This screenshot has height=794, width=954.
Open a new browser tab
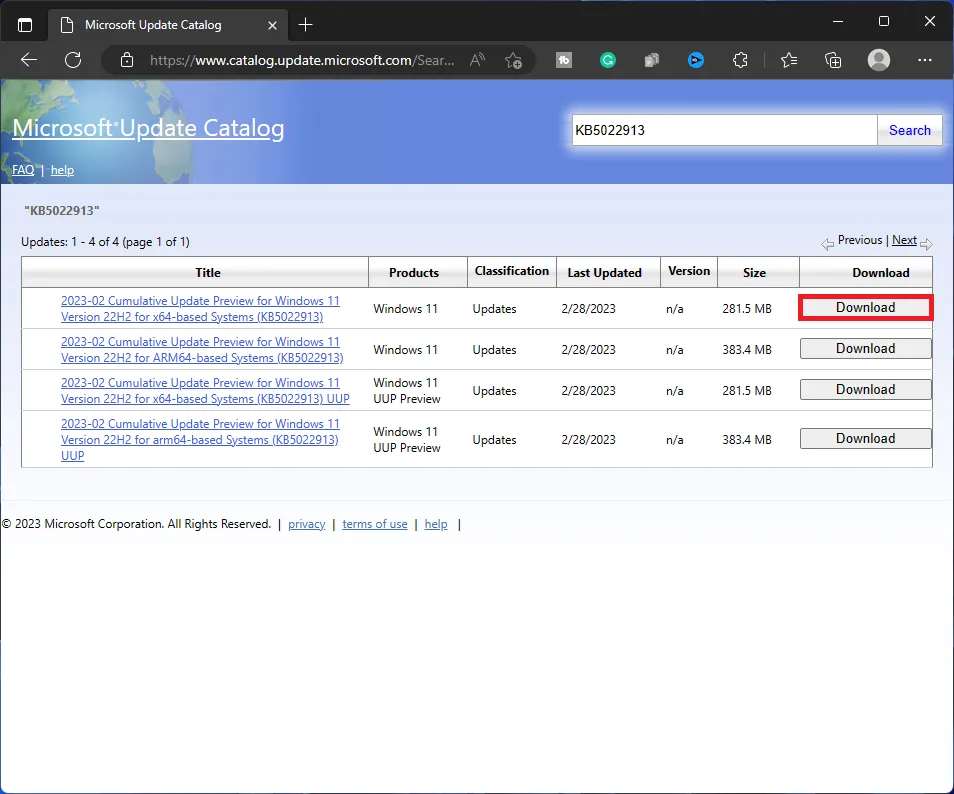tap(305, 25)
